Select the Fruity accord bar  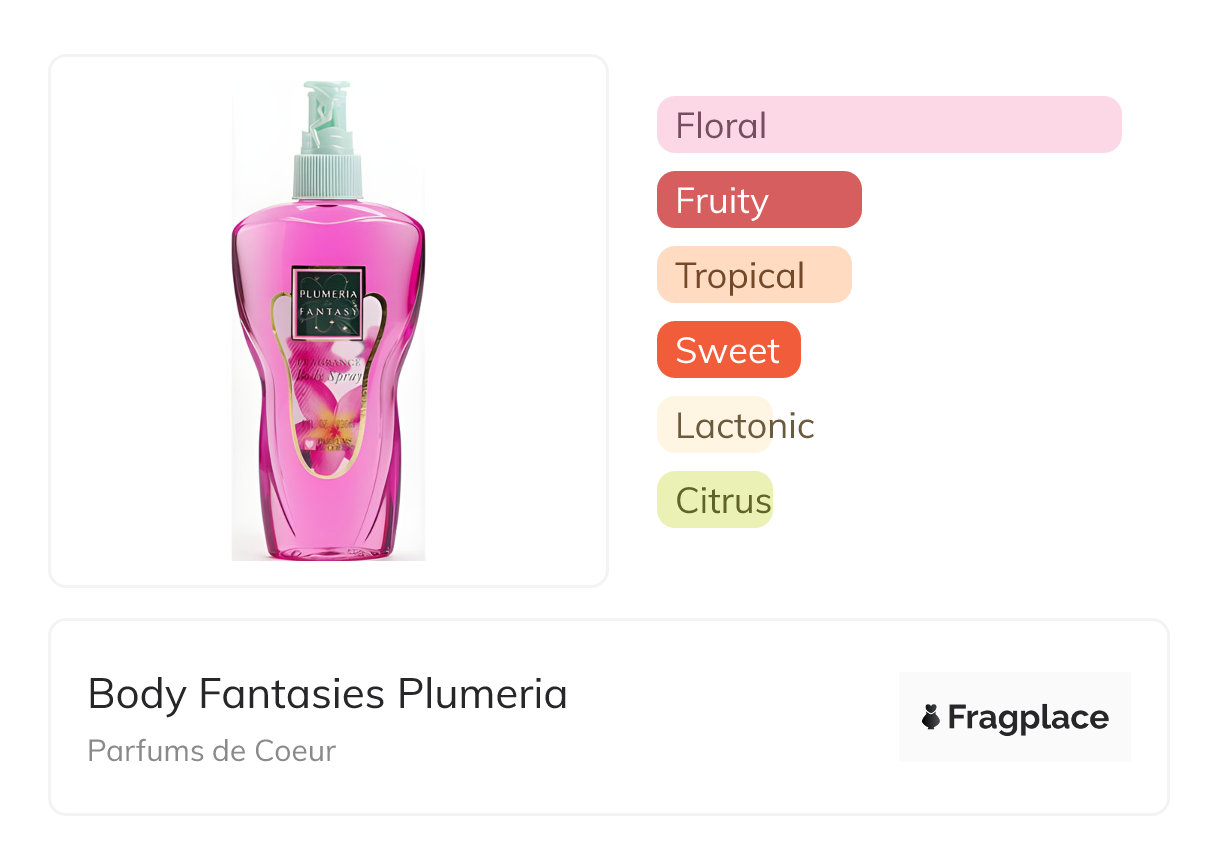759,200
